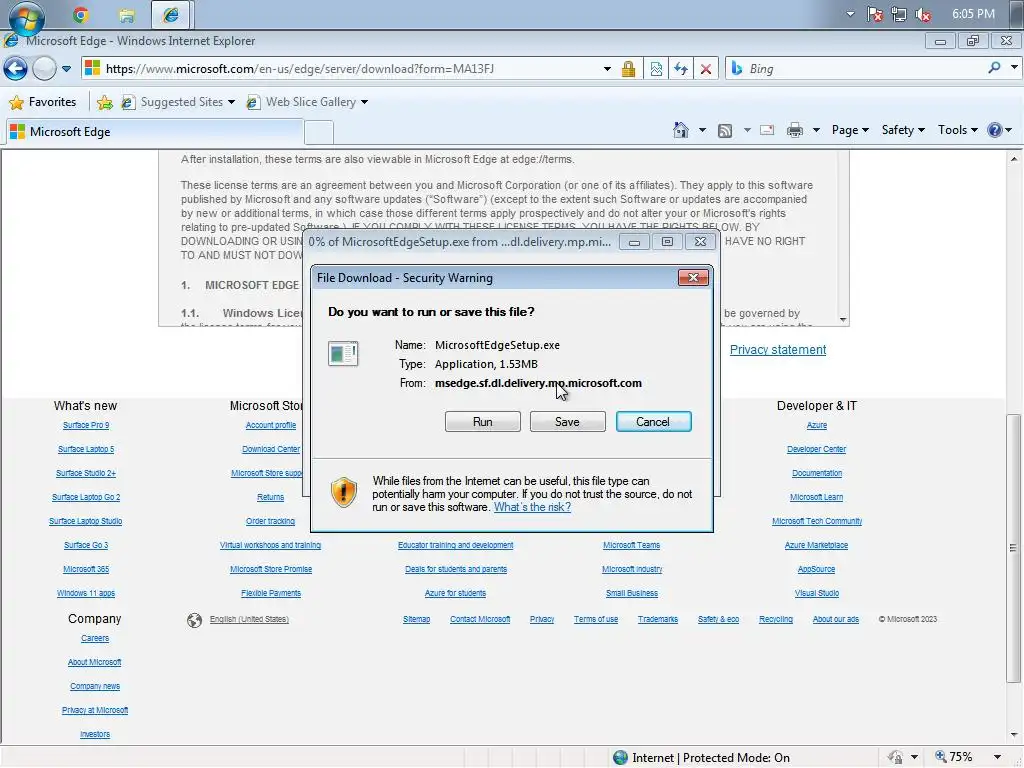The height and width of the screenshot is (768, 1024).
Task: Click the file type icon in dialog
Action: click(343, 353)
